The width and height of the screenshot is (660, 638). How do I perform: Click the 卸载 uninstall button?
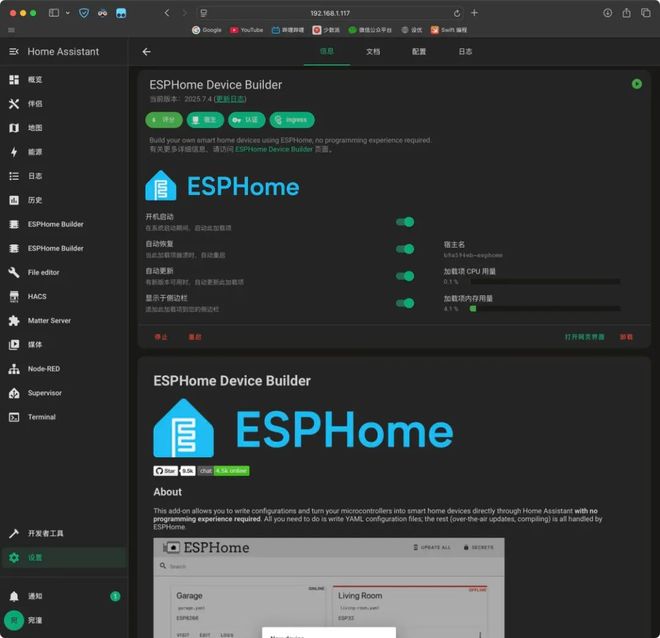click(626, 337)
